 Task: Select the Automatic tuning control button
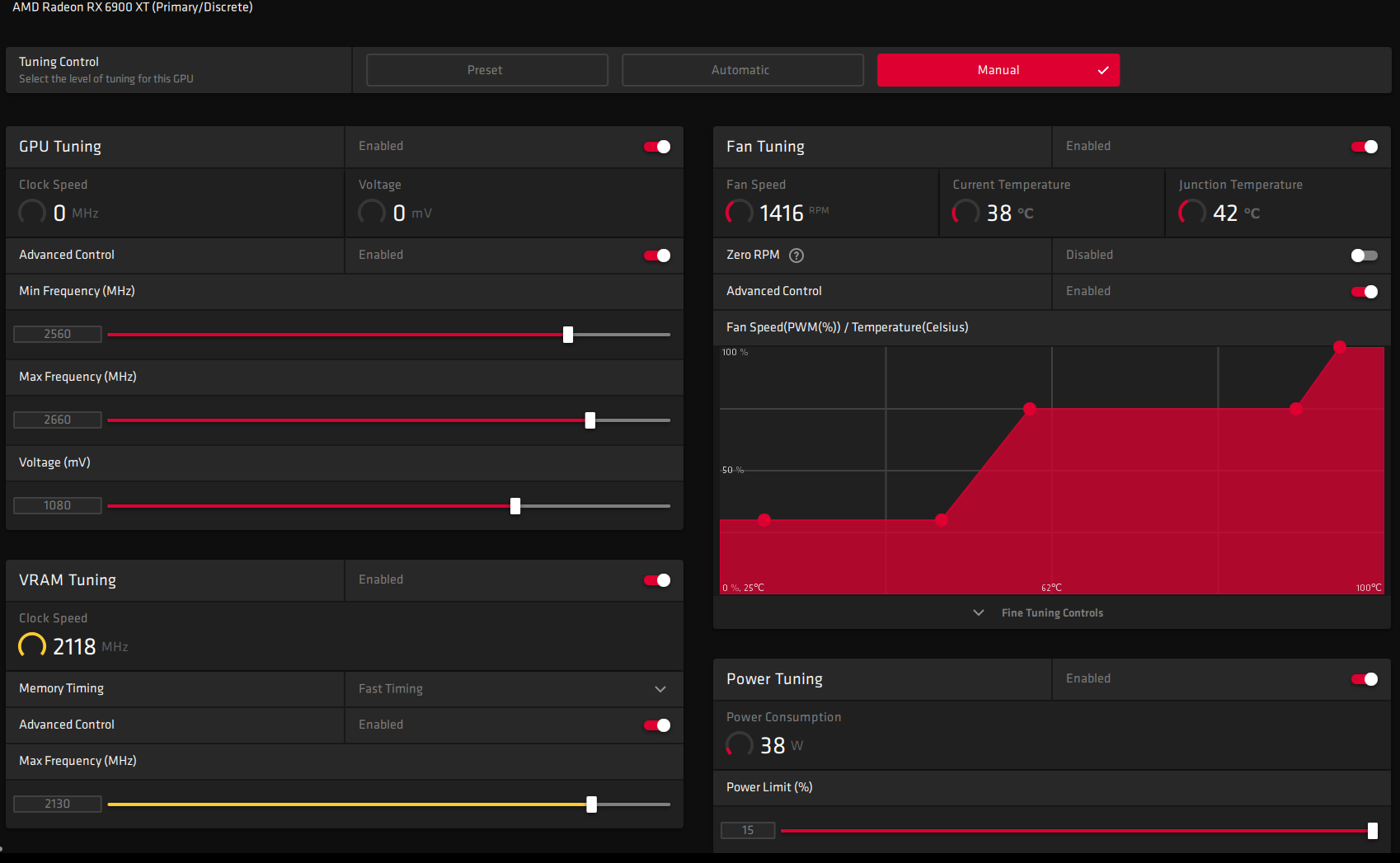pyautogui.click(x=743, y=70)
